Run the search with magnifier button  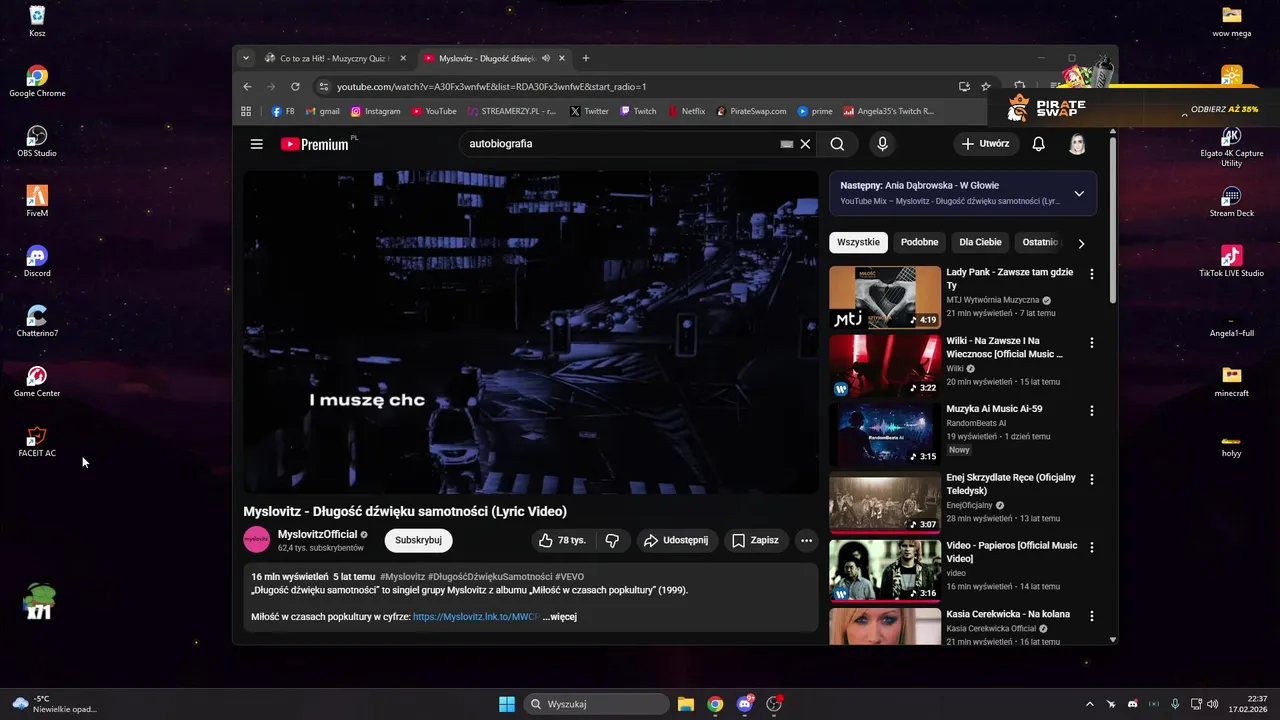click(x=837, y=144)
